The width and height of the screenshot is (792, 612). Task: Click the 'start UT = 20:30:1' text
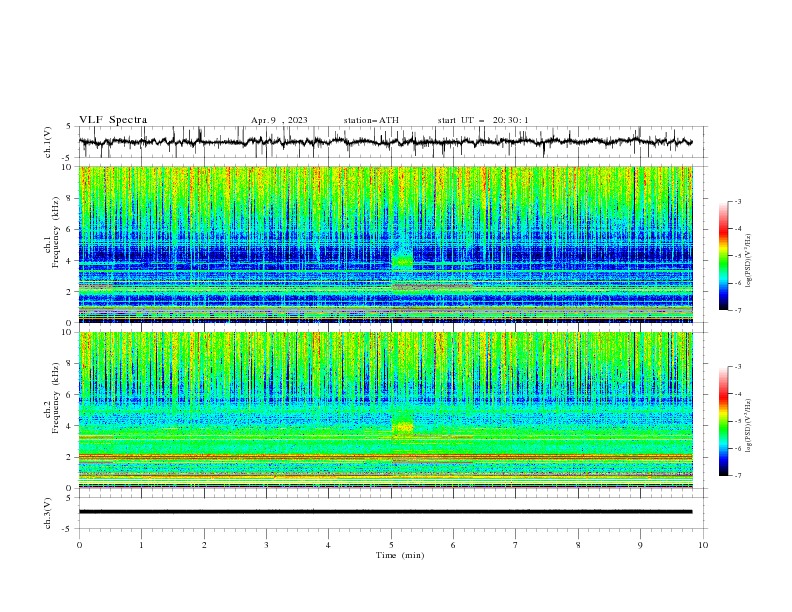483,120
